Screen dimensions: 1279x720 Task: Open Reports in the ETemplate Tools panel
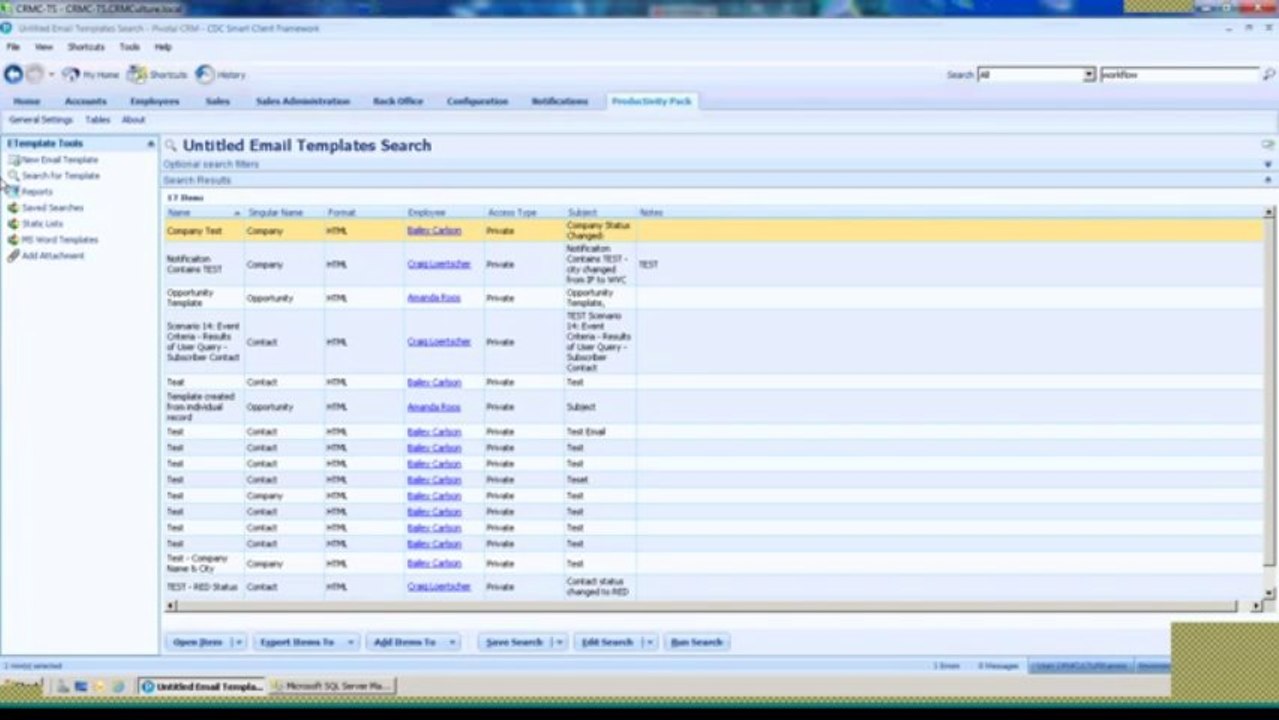tap(30, 192)
